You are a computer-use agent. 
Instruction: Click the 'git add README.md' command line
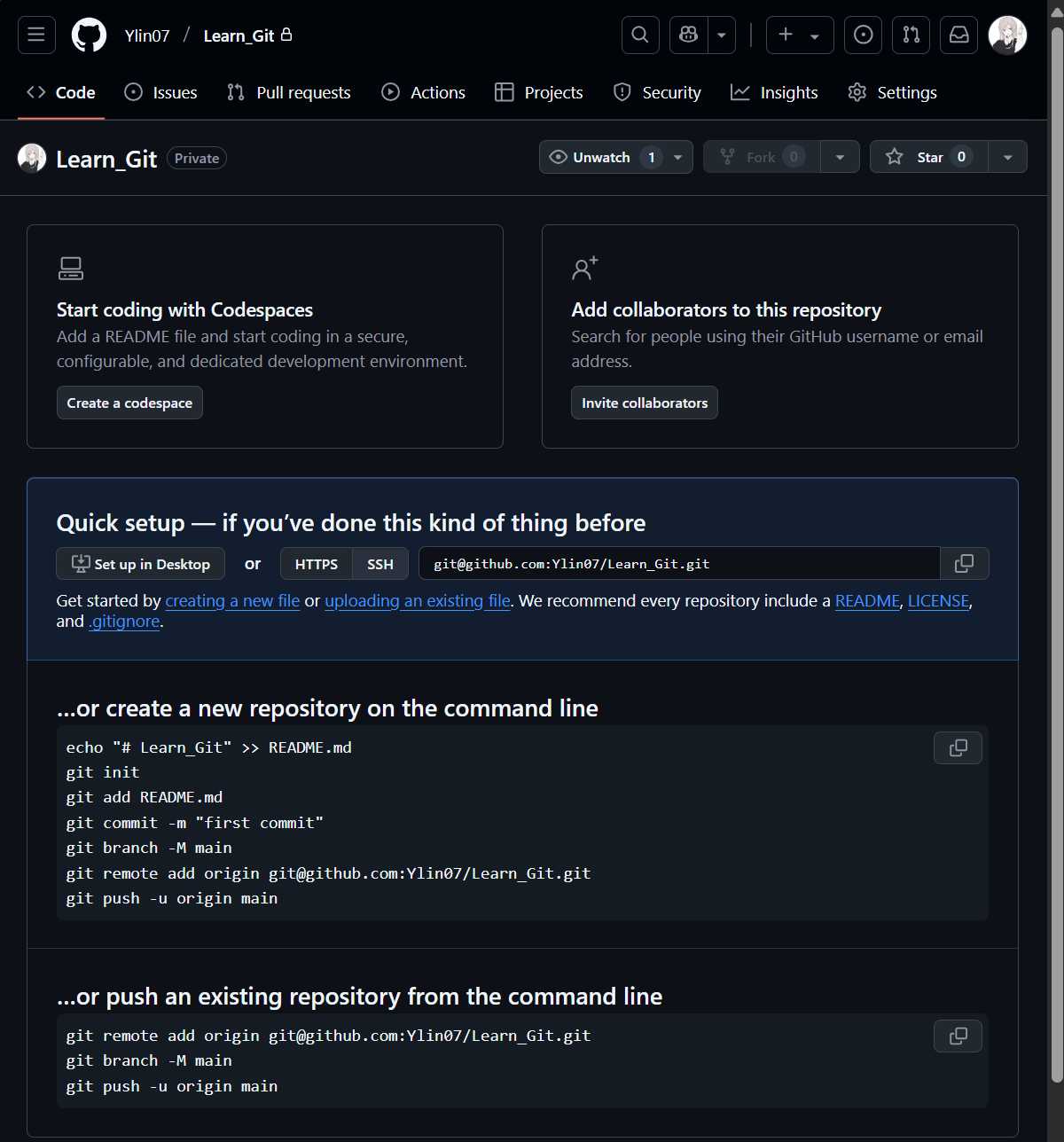(x=145, y=797)
